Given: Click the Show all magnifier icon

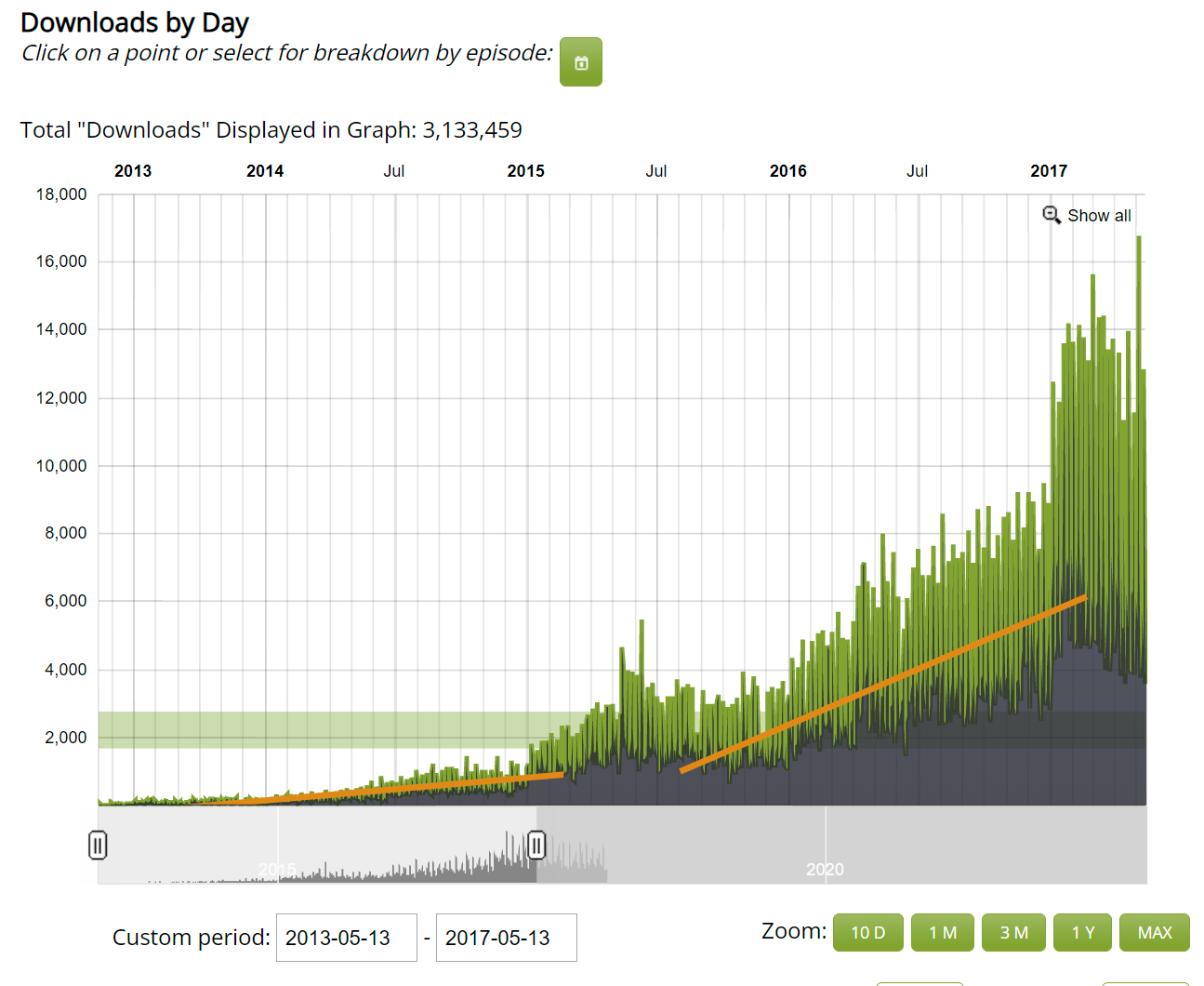Looking at the screenshot, I should [1052, 215].
